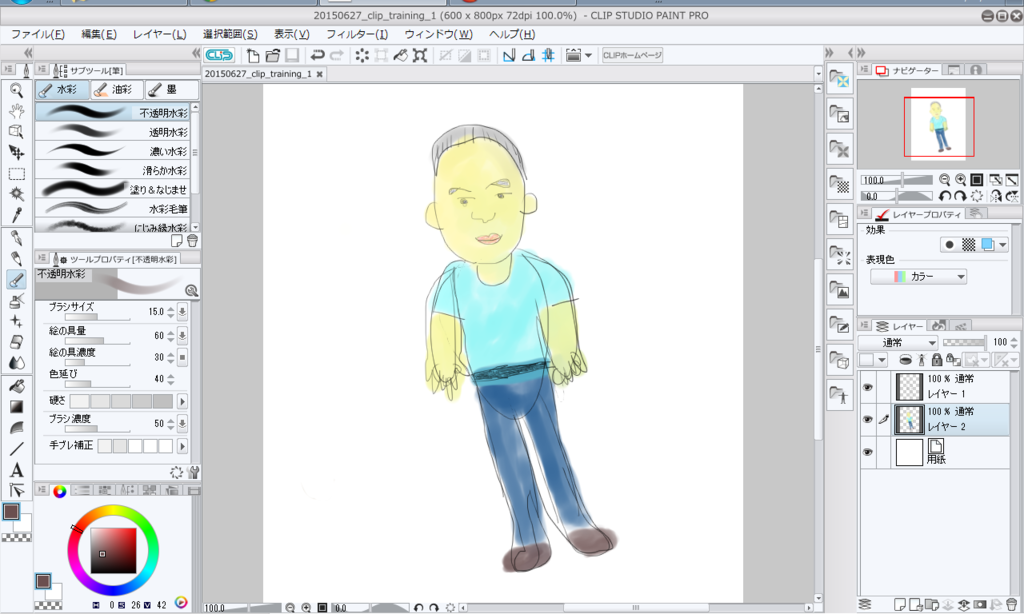
Task: Click the Undo arrow in command bar
Action: pyautogui.click(x=317, y=56)
